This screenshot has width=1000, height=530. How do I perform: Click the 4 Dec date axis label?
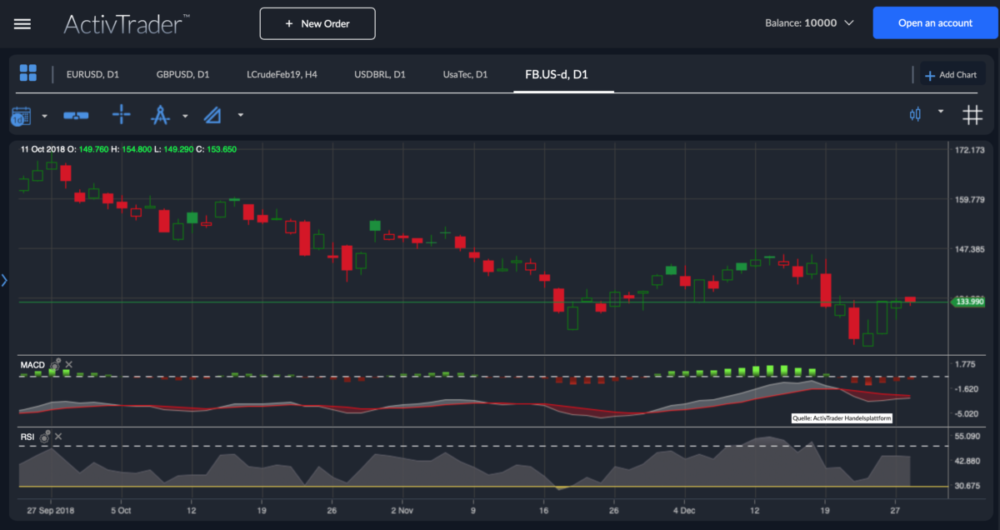tap(684, 511)
